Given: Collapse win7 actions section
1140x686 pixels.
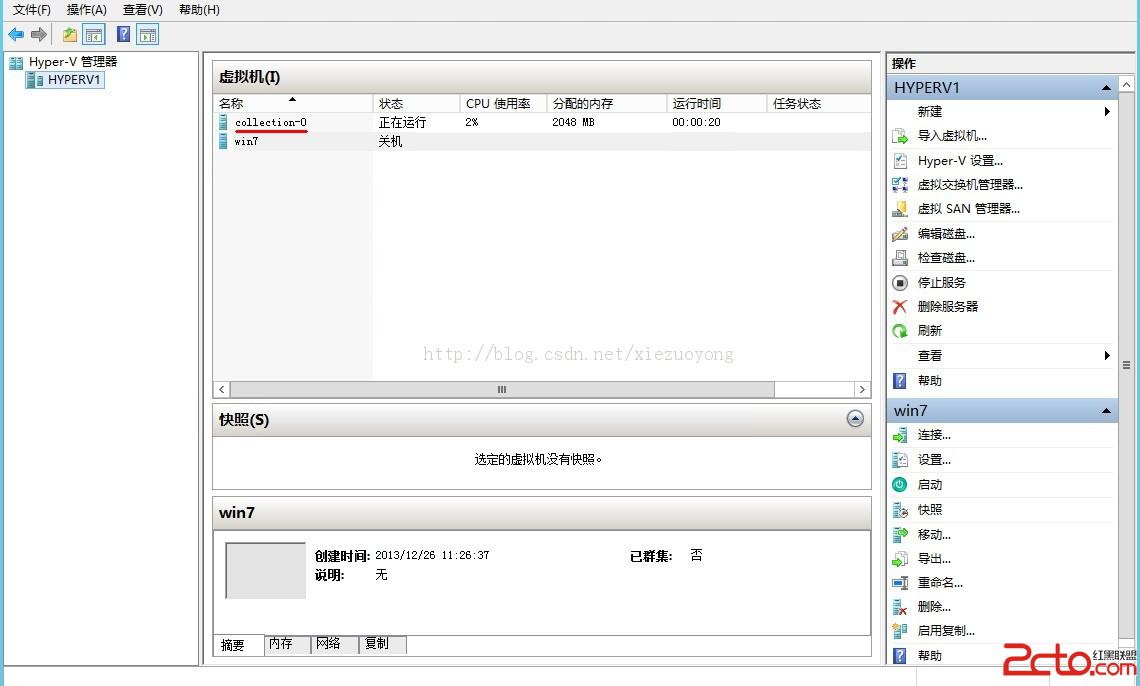Looking at the screenshot, I should point(1106,411).
